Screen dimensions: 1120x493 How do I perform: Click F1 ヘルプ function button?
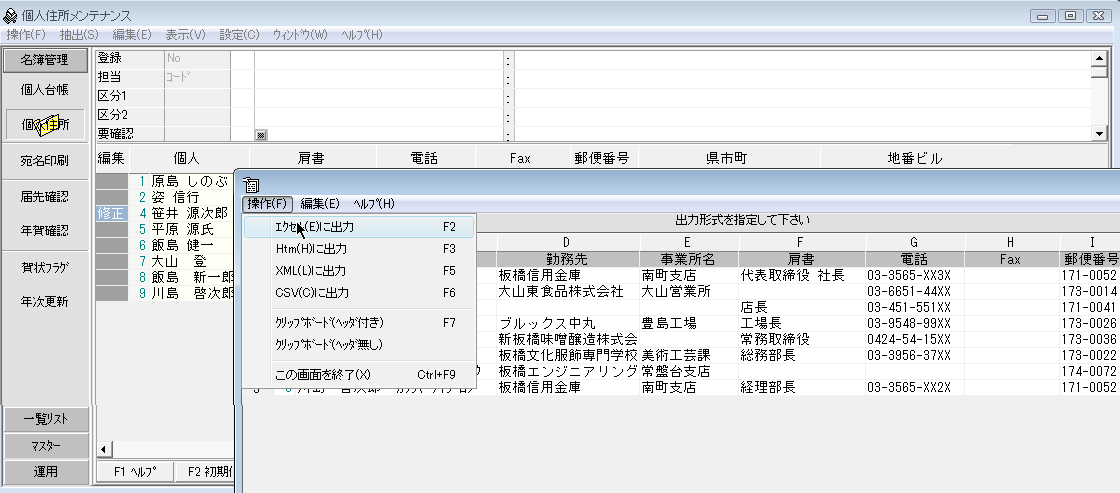tap(134, 472)
